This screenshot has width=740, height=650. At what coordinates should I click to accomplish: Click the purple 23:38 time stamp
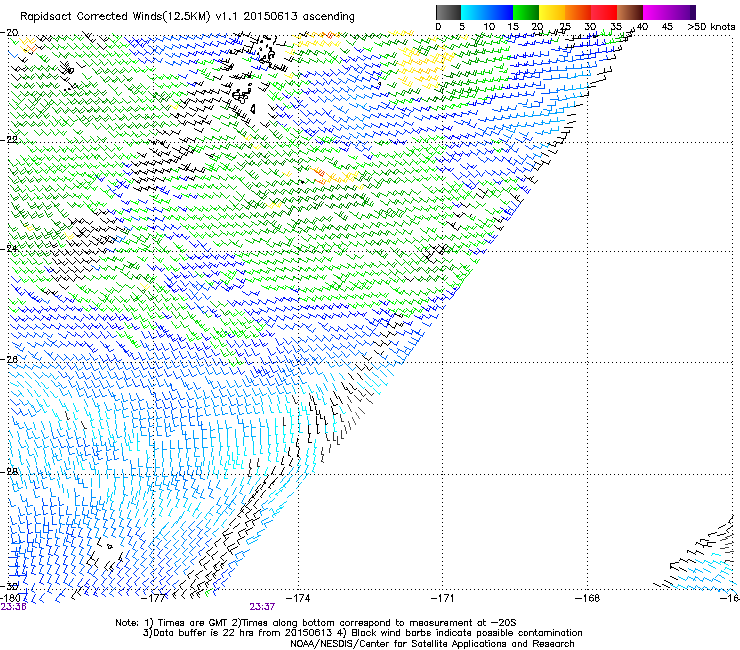[13, 607]
